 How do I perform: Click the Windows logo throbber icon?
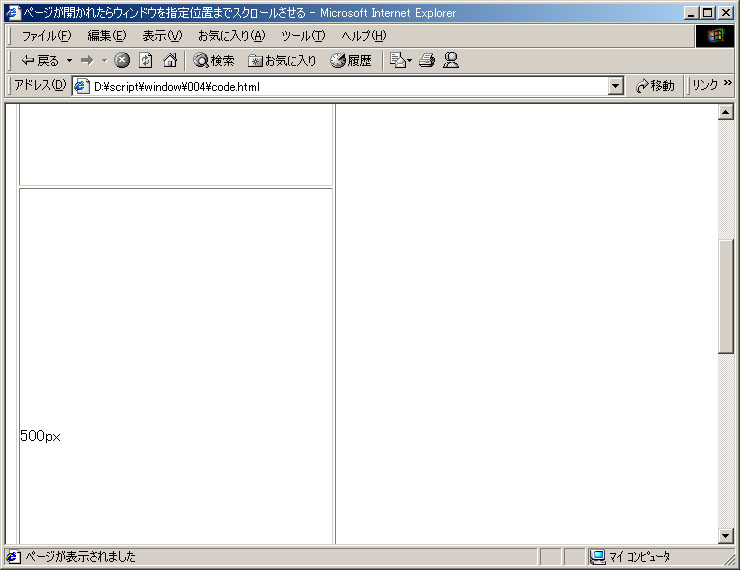click(715, 36)
